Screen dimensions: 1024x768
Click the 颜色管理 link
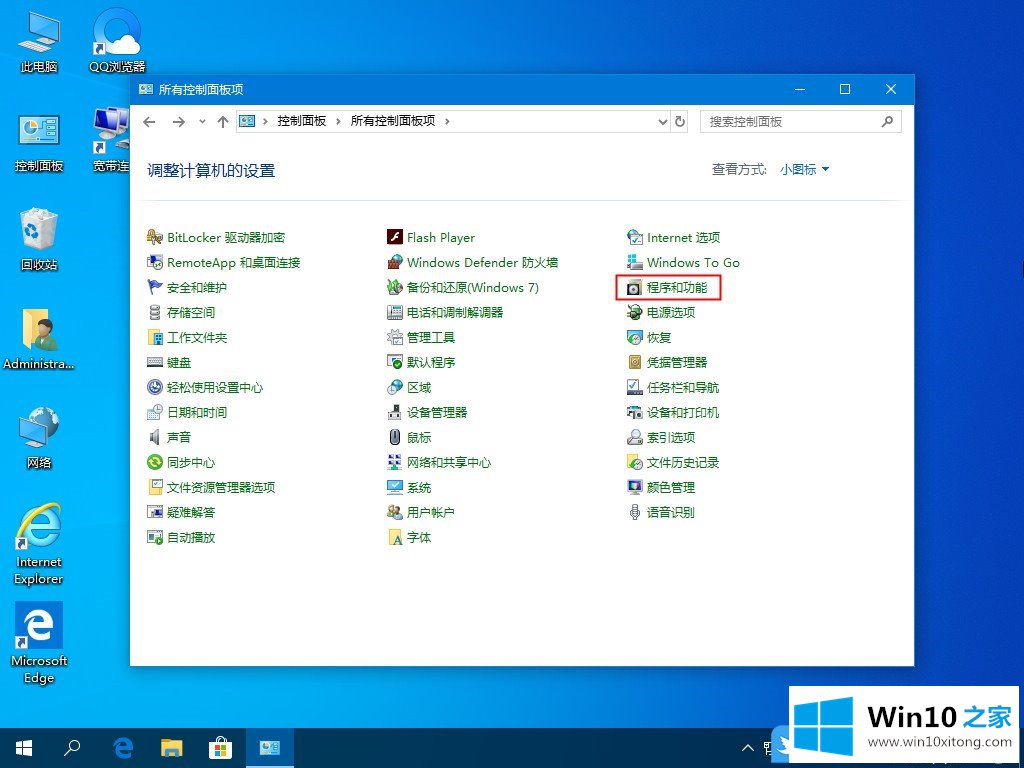point(671,487)
